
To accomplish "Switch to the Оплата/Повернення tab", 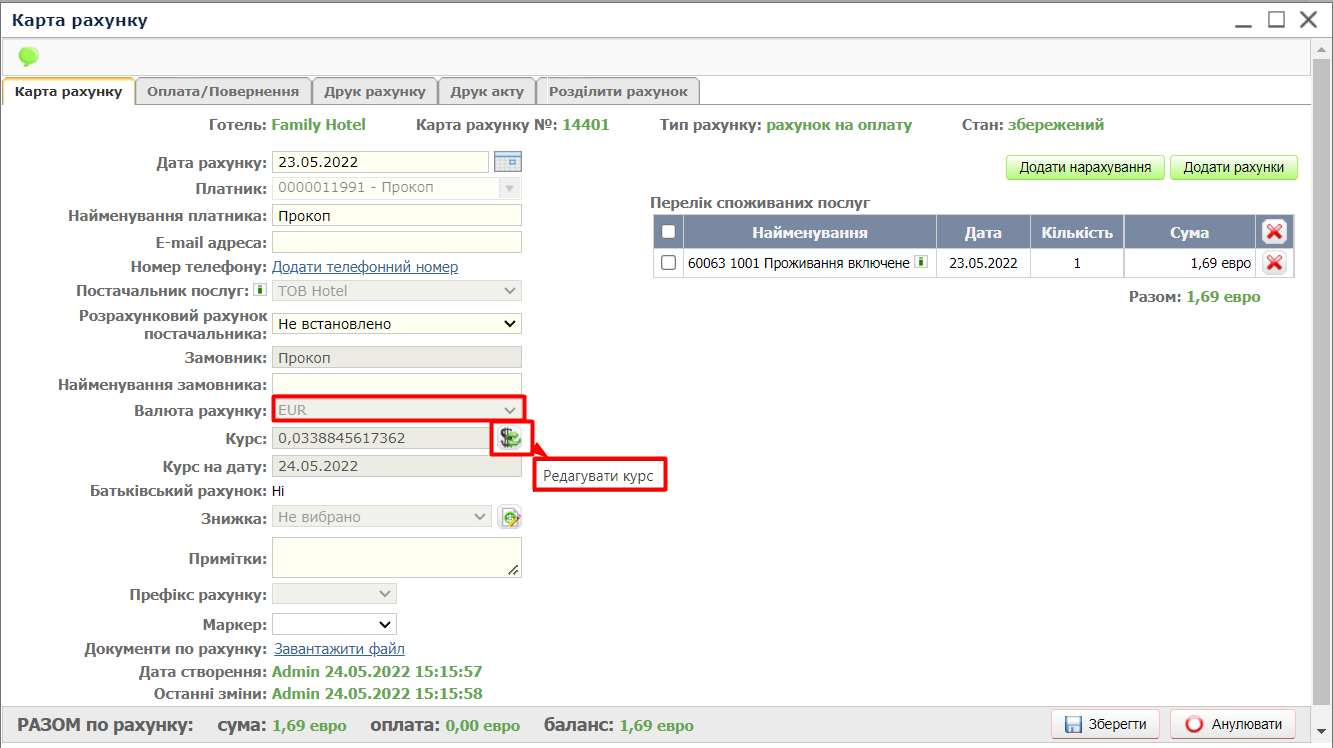I will point(223,91).
